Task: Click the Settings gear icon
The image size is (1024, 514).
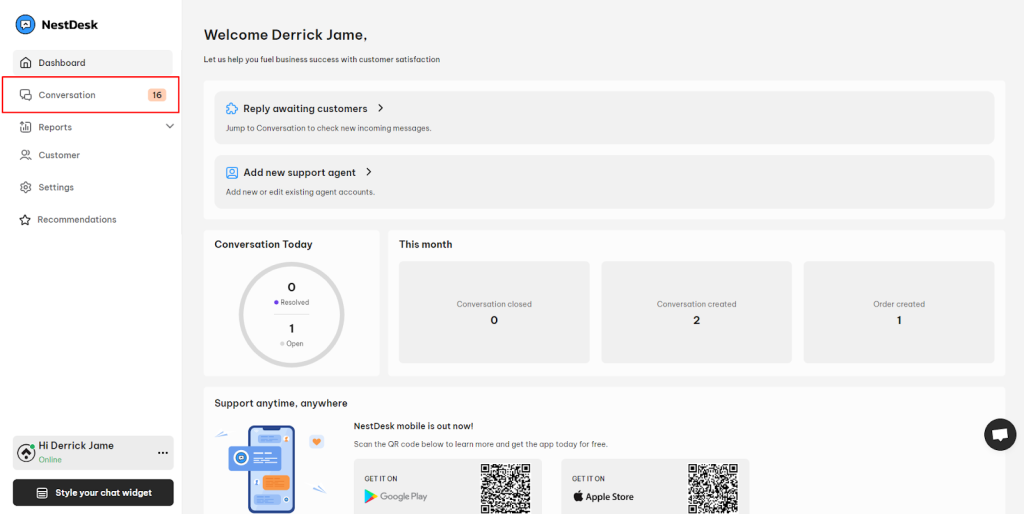Action: 25,187
